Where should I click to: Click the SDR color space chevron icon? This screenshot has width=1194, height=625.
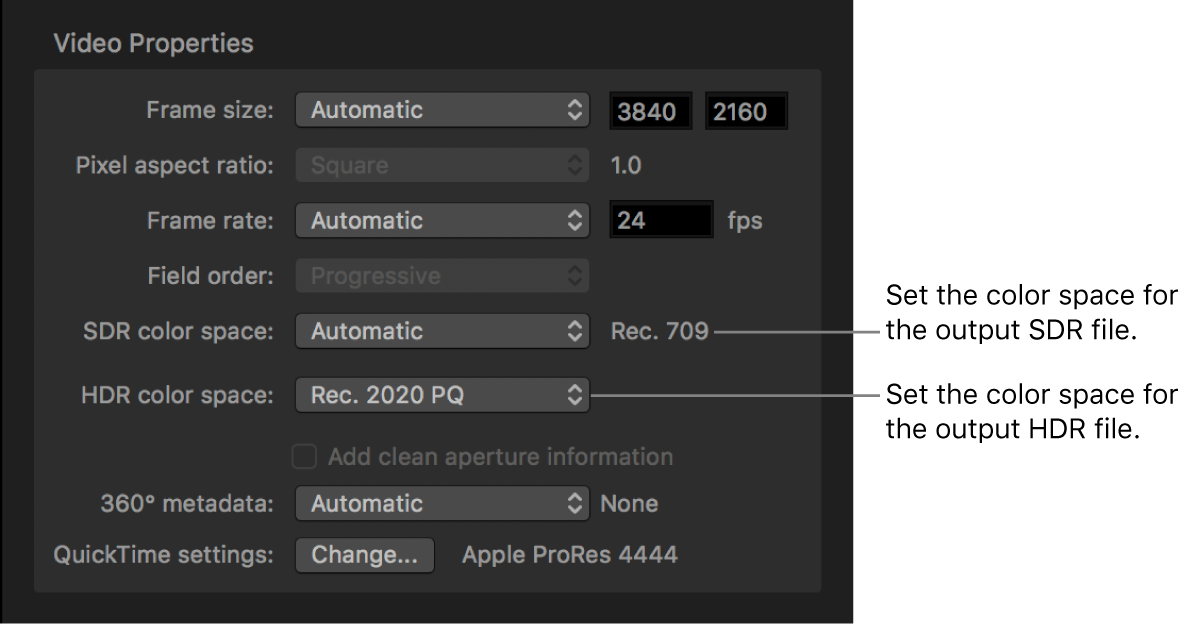[575, 331]
